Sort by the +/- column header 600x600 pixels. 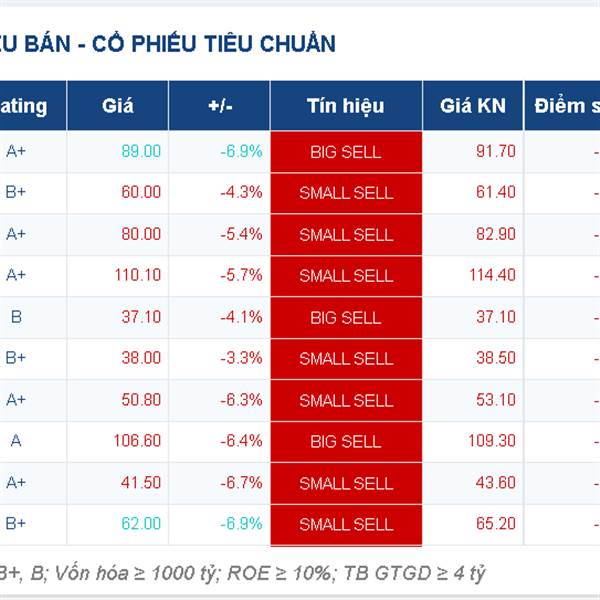pos(220,106)
